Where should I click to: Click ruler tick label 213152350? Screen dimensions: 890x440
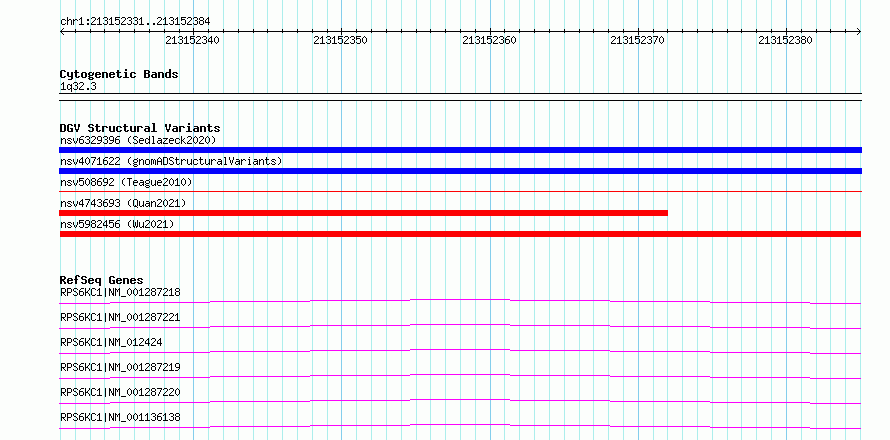341,40
